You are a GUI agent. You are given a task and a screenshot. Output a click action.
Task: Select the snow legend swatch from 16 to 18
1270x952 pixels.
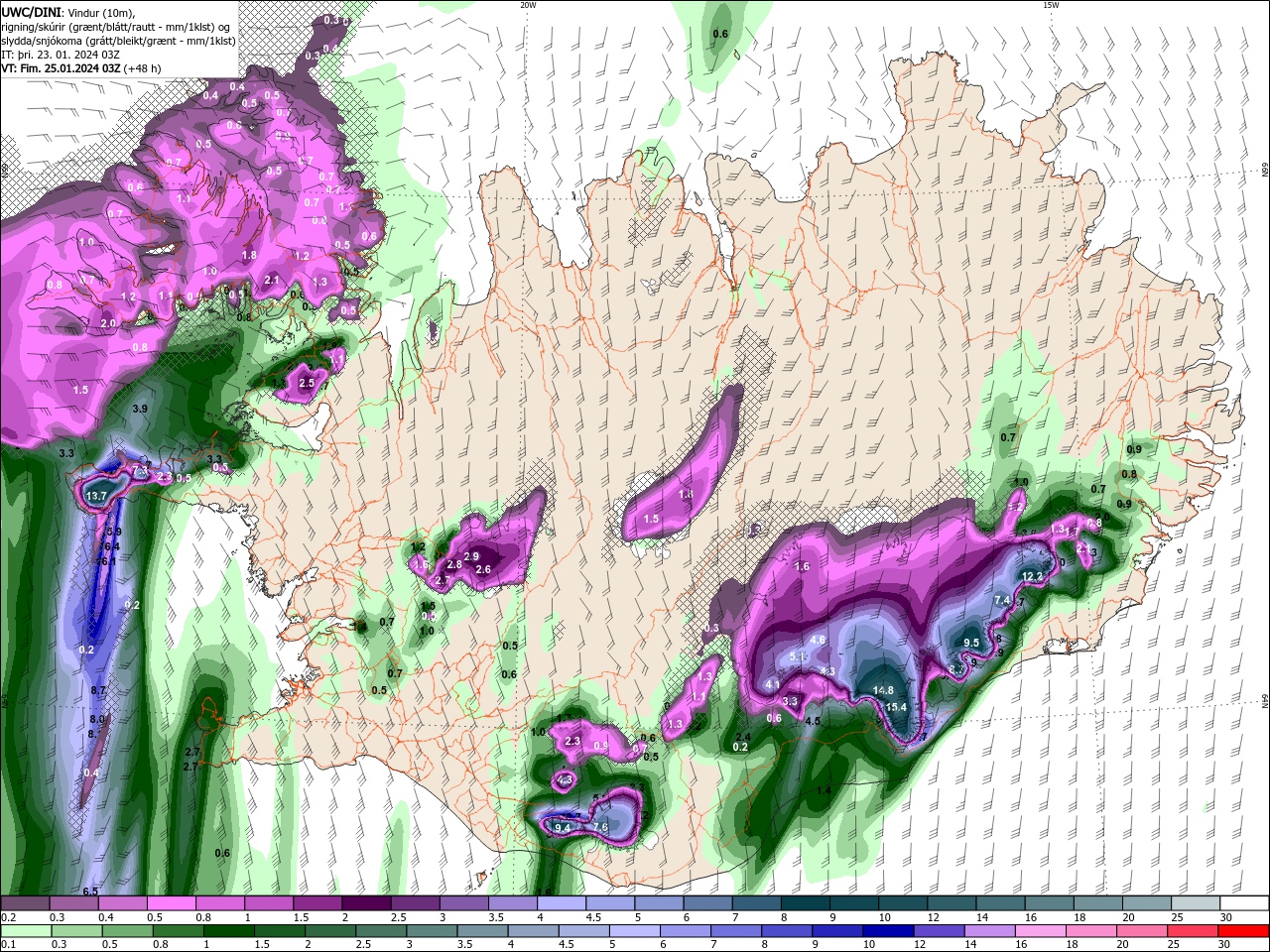tap(1050, 903)
